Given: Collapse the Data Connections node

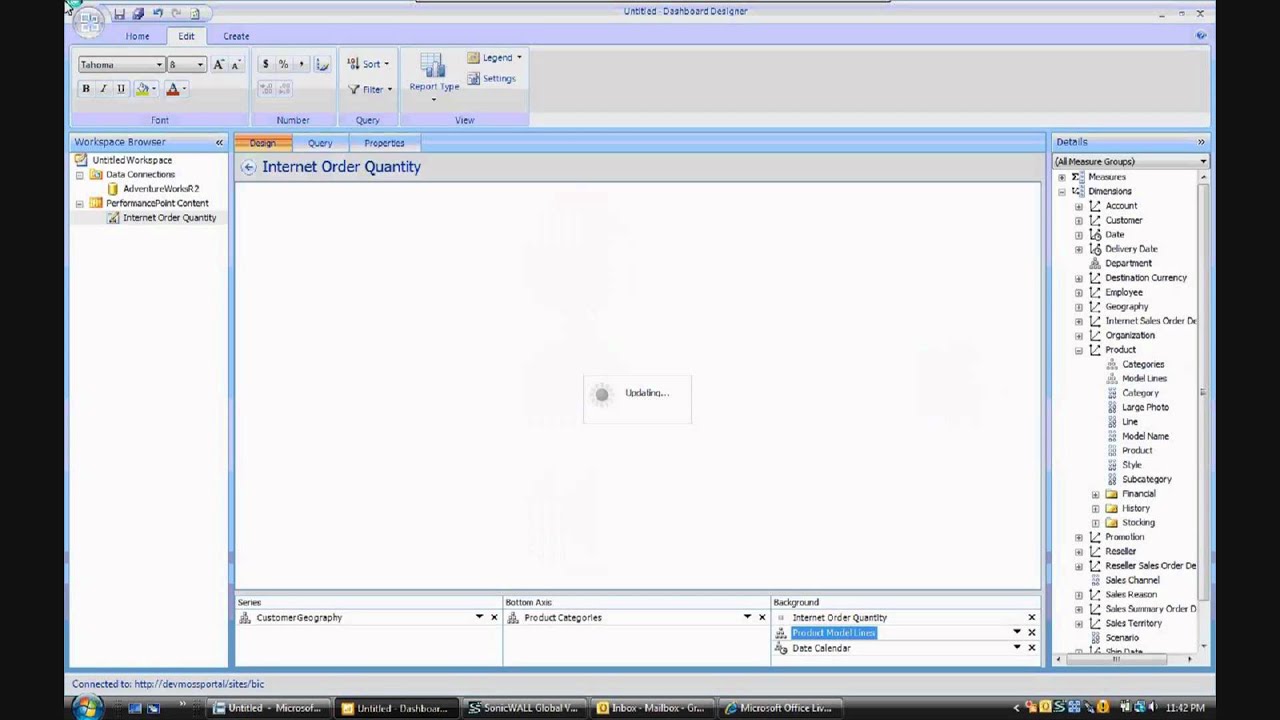Looking at the screenshot, I should point(80,175).
